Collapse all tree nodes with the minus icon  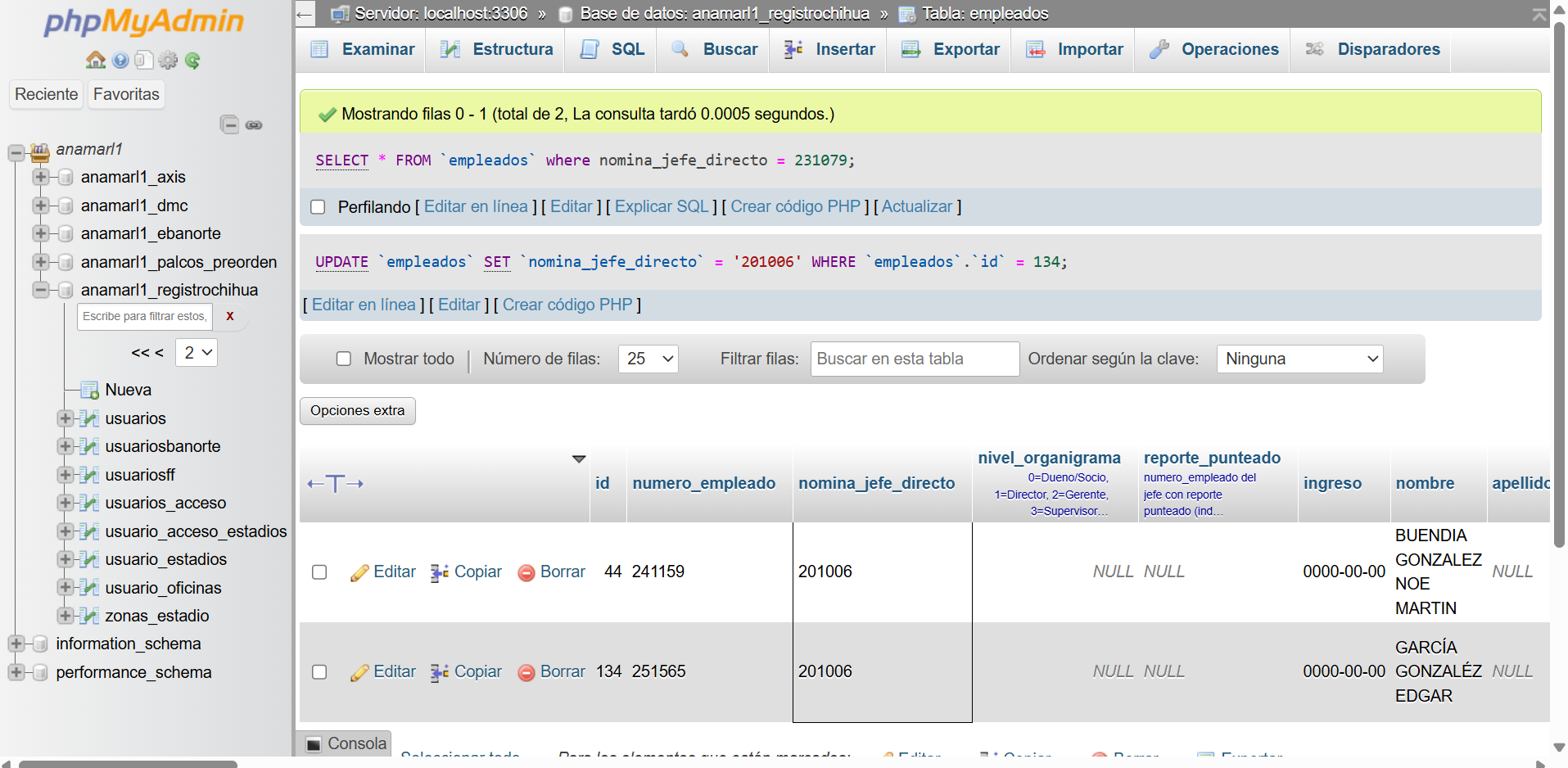230,124
